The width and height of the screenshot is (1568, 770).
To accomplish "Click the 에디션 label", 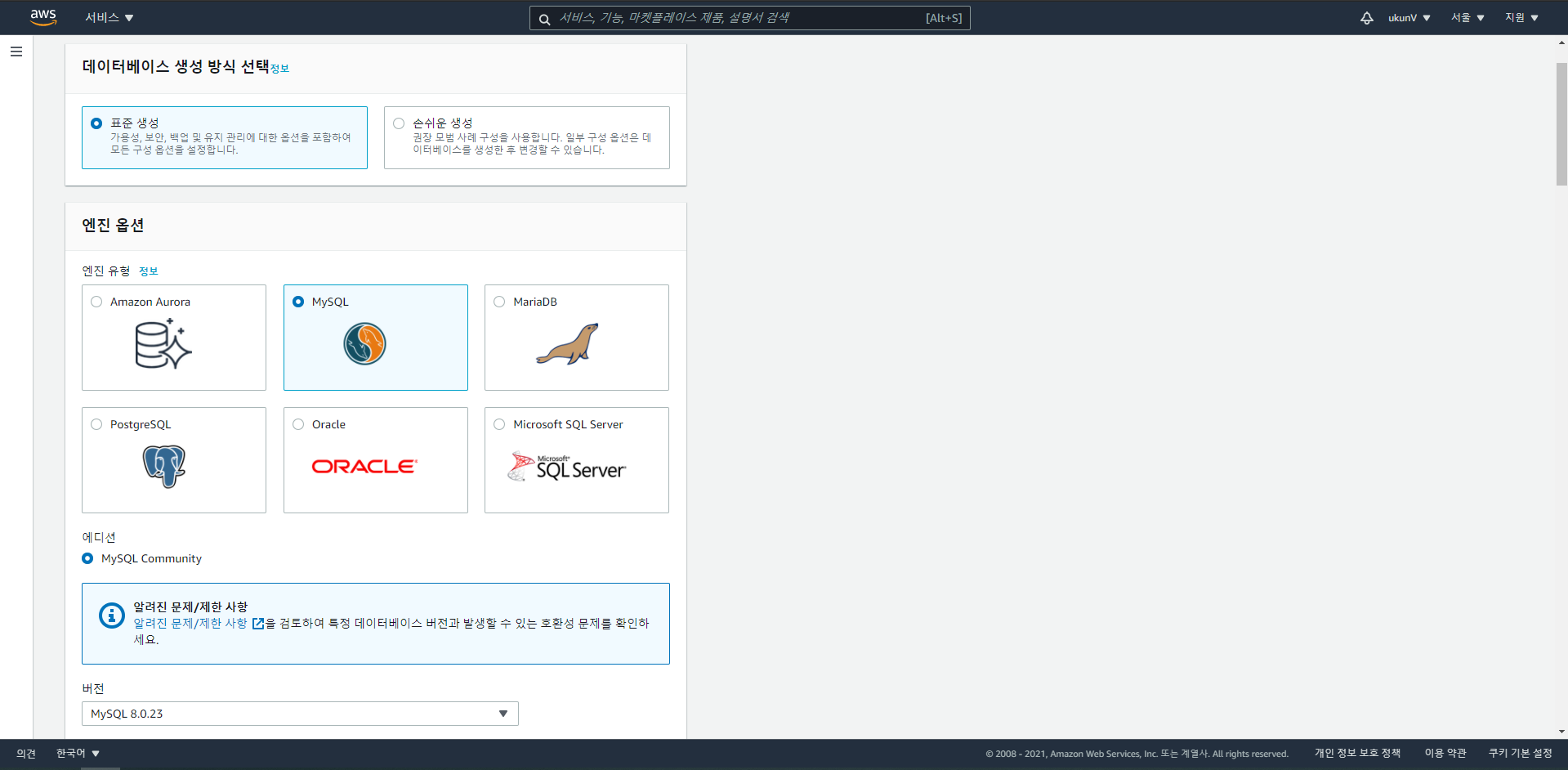I will click(x=99, y=537).
